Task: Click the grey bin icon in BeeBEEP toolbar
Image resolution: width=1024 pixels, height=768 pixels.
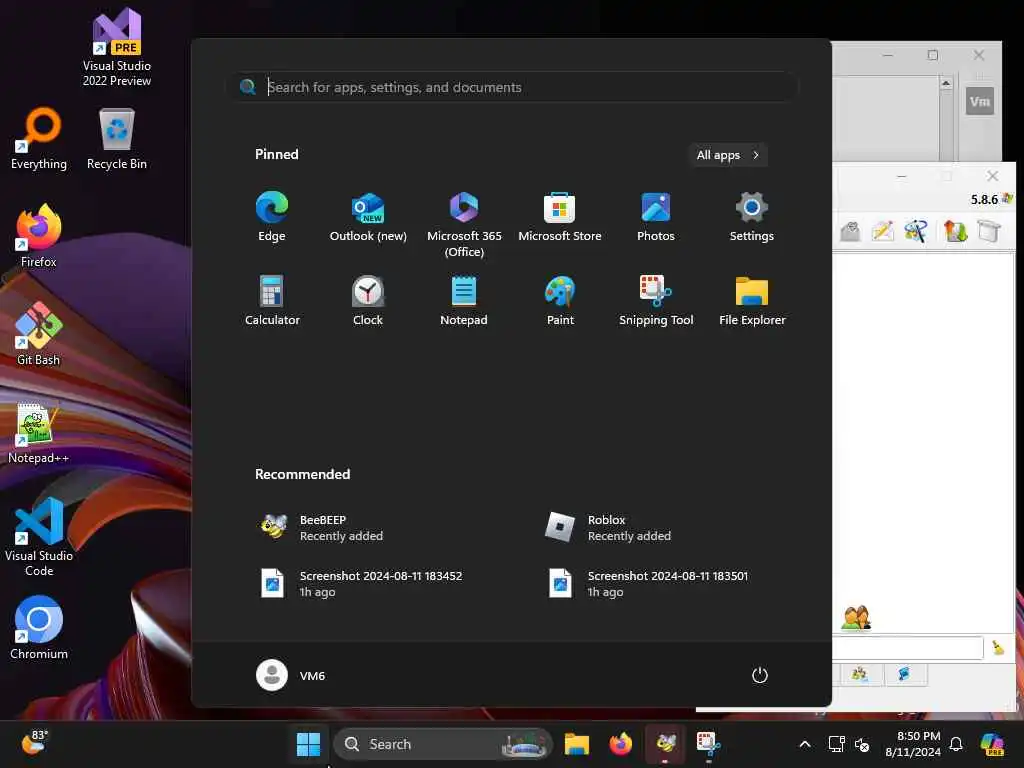Action: (989, 231)
